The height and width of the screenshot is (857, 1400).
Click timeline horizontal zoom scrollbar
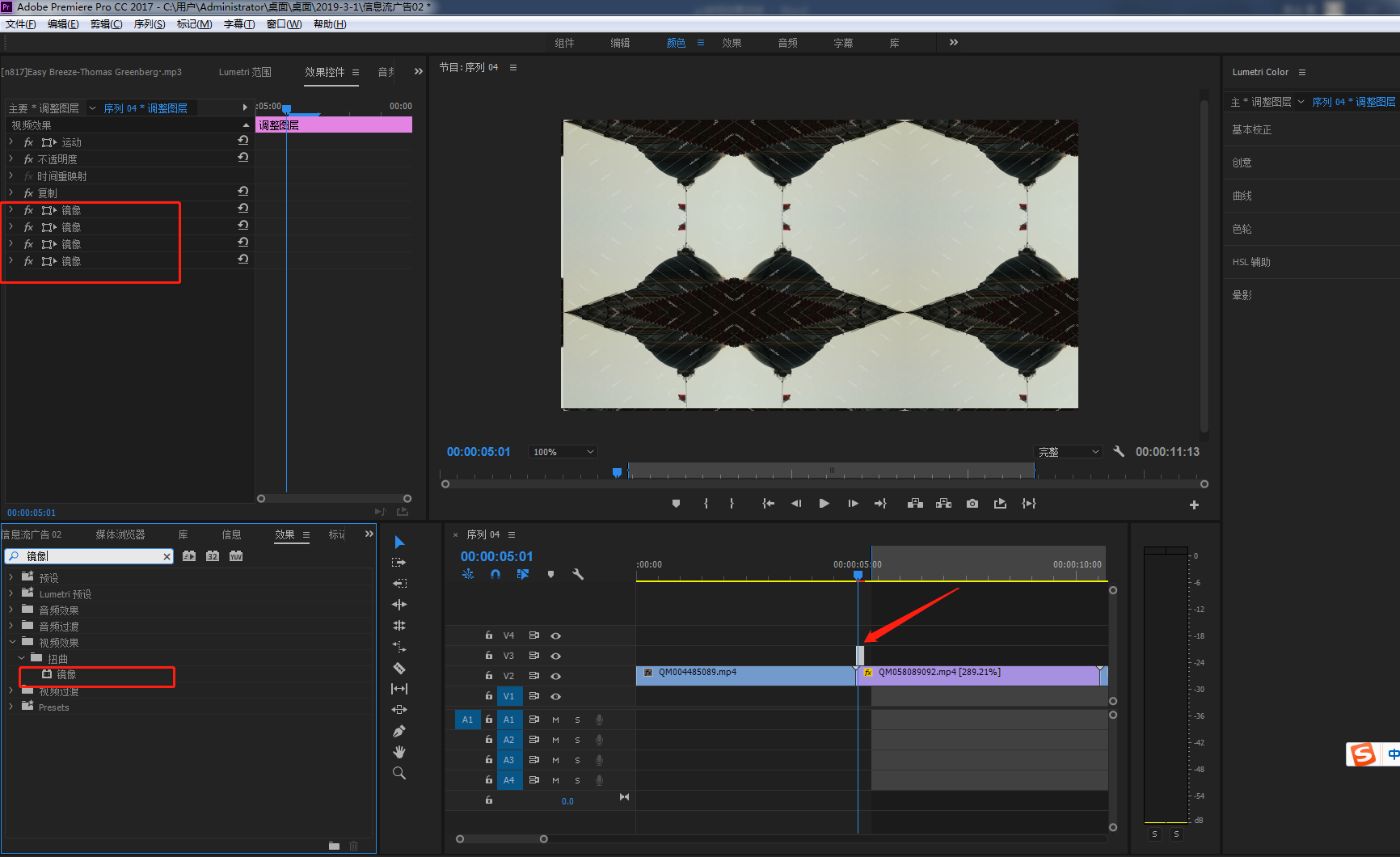(x=501, y=839)
